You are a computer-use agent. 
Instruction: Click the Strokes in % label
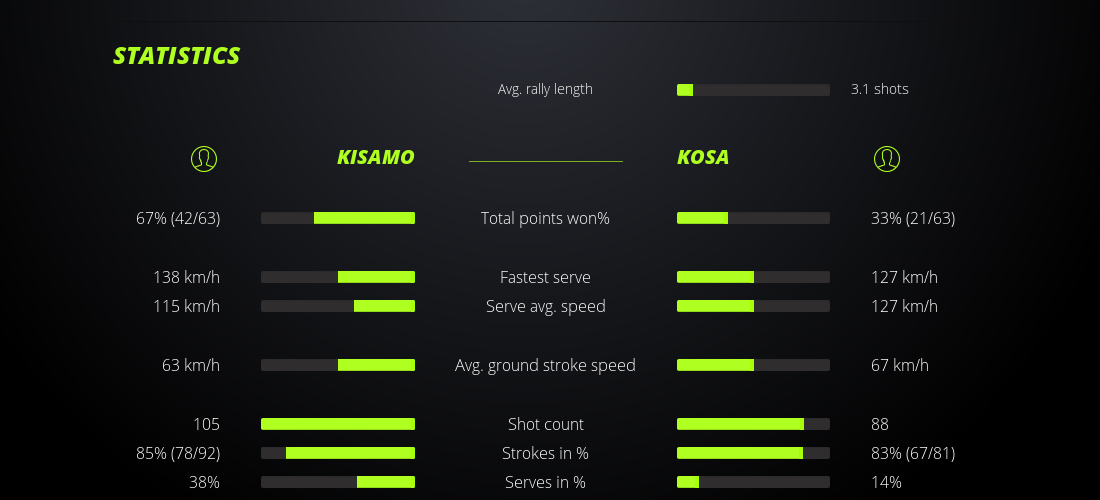click(545, 453)
